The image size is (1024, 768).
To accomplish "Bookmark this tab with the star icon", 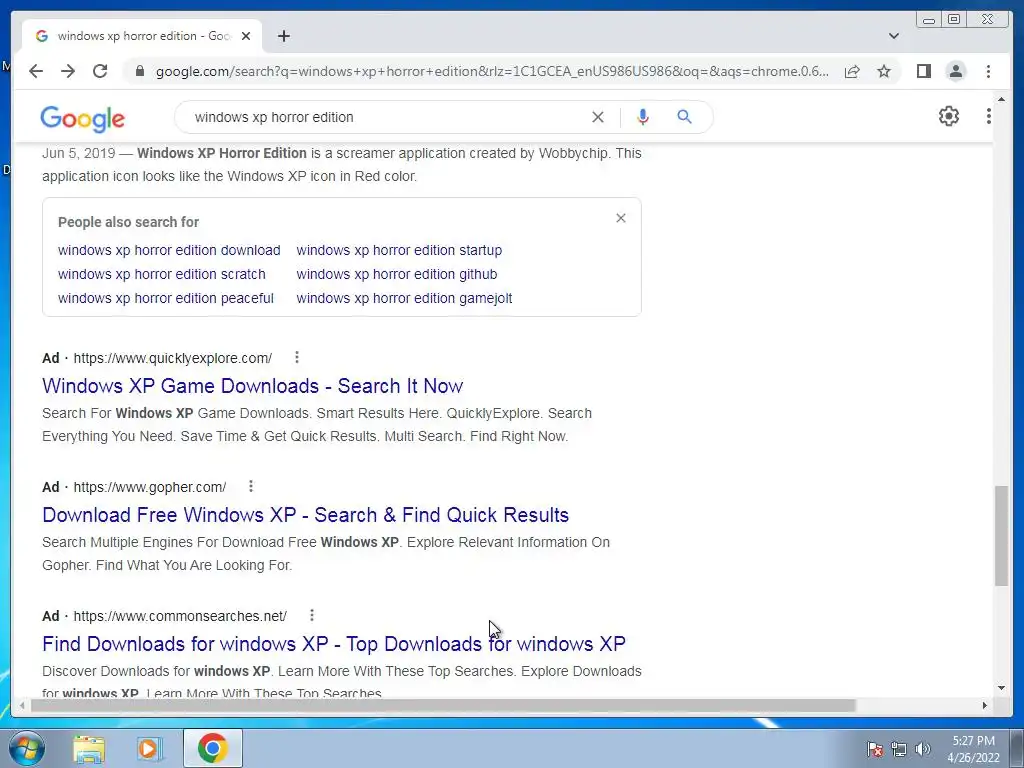I will (884, 71).
